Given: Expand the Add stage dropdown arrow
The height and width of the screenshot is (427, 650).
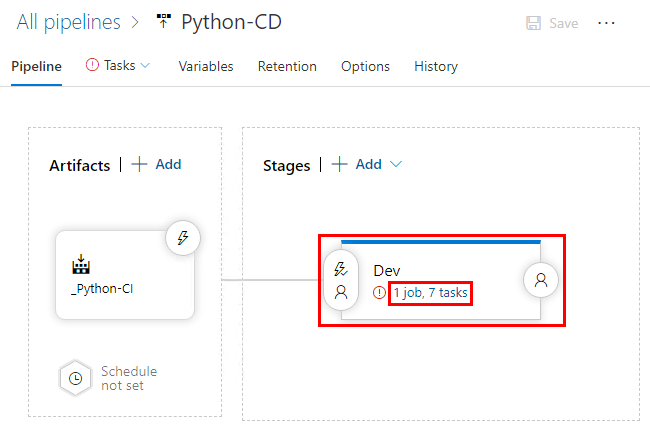Looking at the screenshot, I should (x=396, y=165).
